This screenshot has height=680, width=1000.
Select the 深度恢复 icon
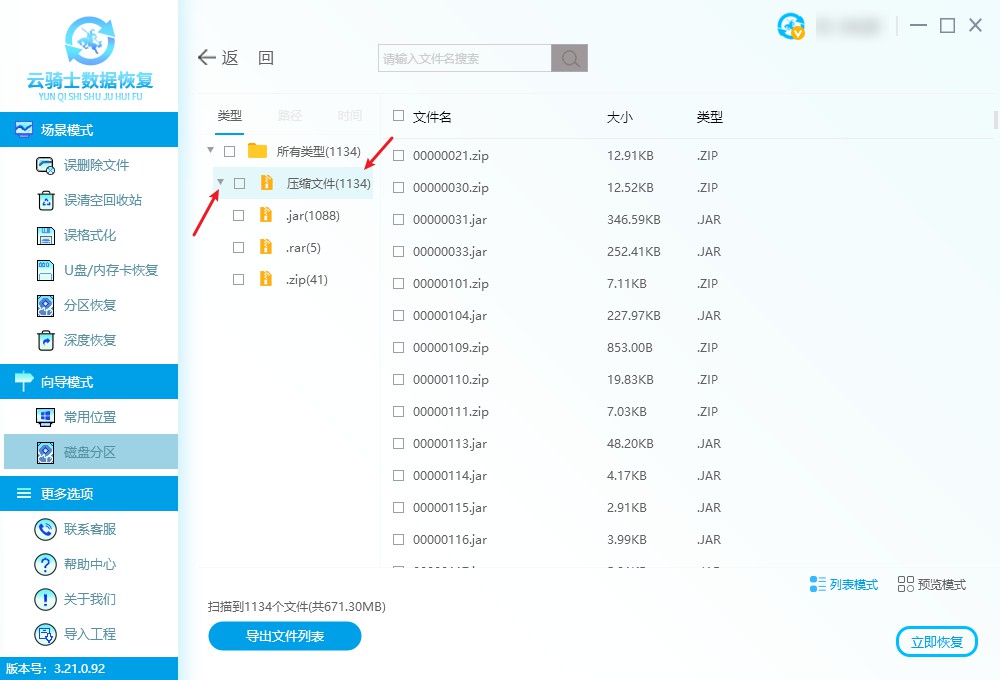click(x=46, y=340)
